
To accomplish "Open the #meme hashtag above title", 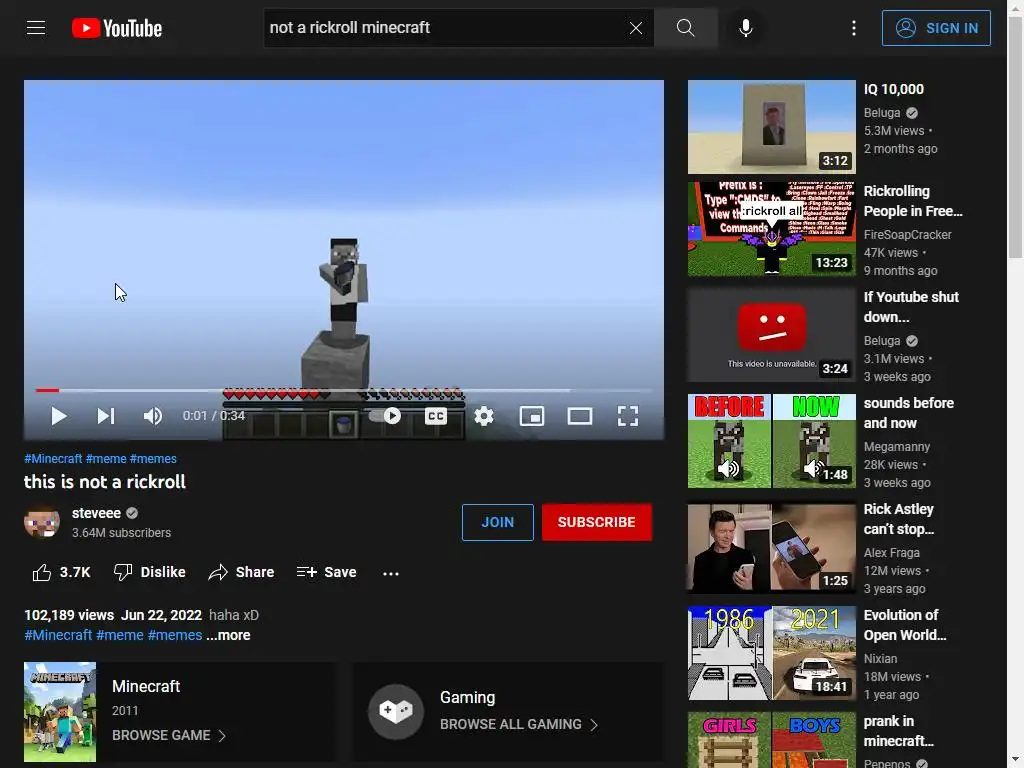I will click(106, 458).
